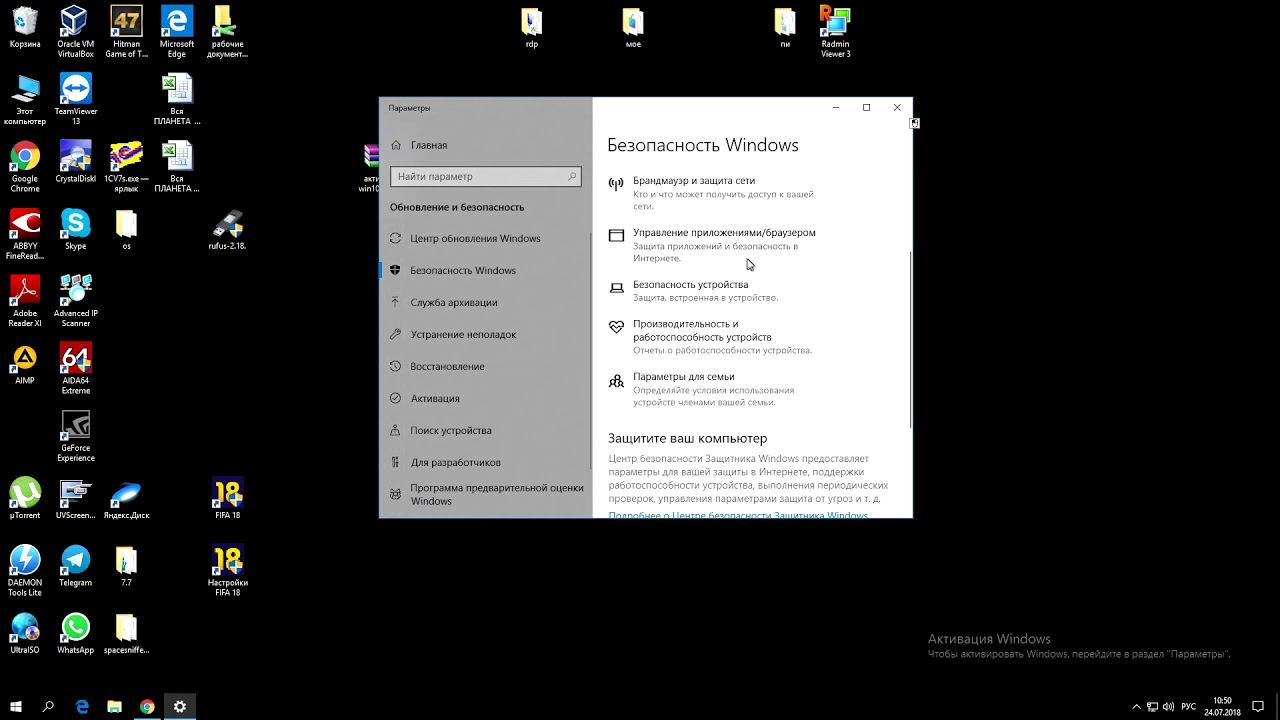Image resolution: width=1280 pixels, height=720 pixels.
Task: Click the Windows Update refresh icon
Action: tap(396, 238)
